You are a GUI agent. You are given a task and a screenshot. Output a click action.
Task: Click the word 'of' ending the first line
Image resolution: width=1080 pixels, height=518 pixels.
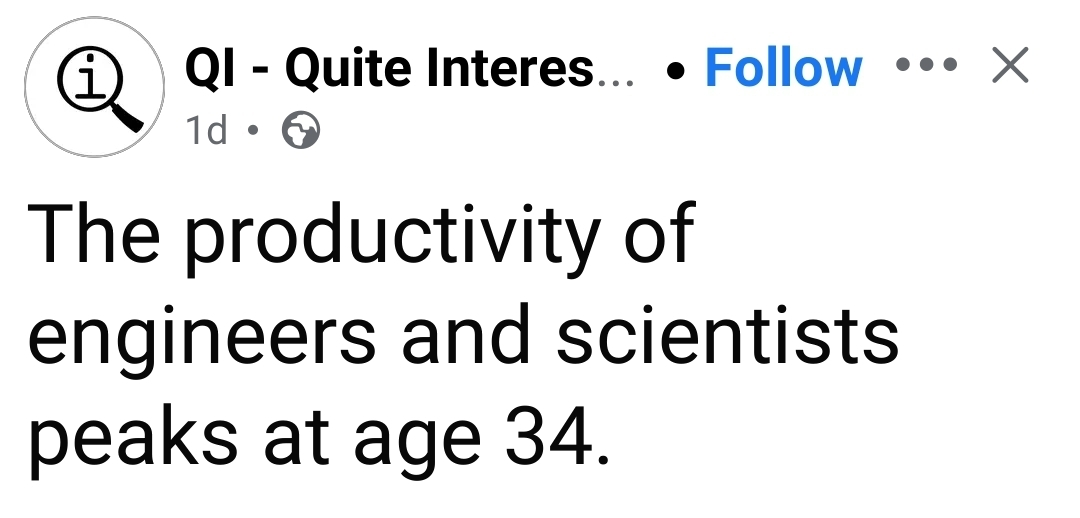[656, 234]
